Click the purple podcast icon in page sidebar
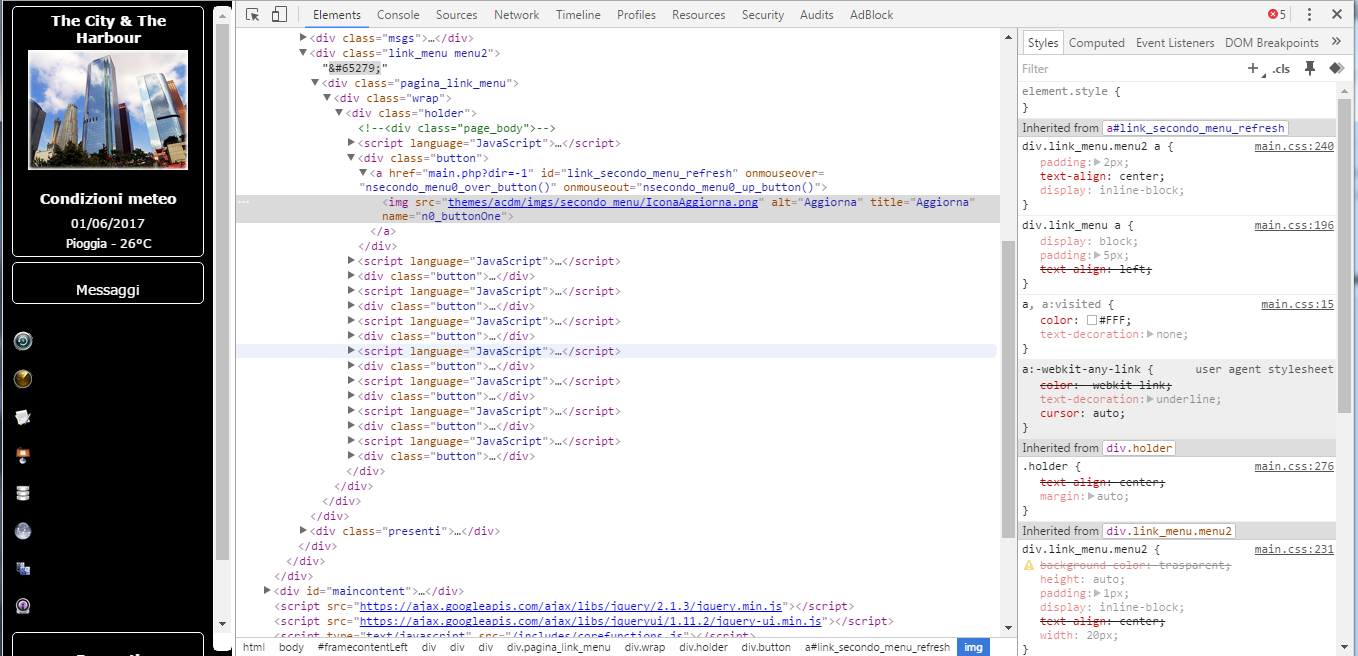 (23, 606)
